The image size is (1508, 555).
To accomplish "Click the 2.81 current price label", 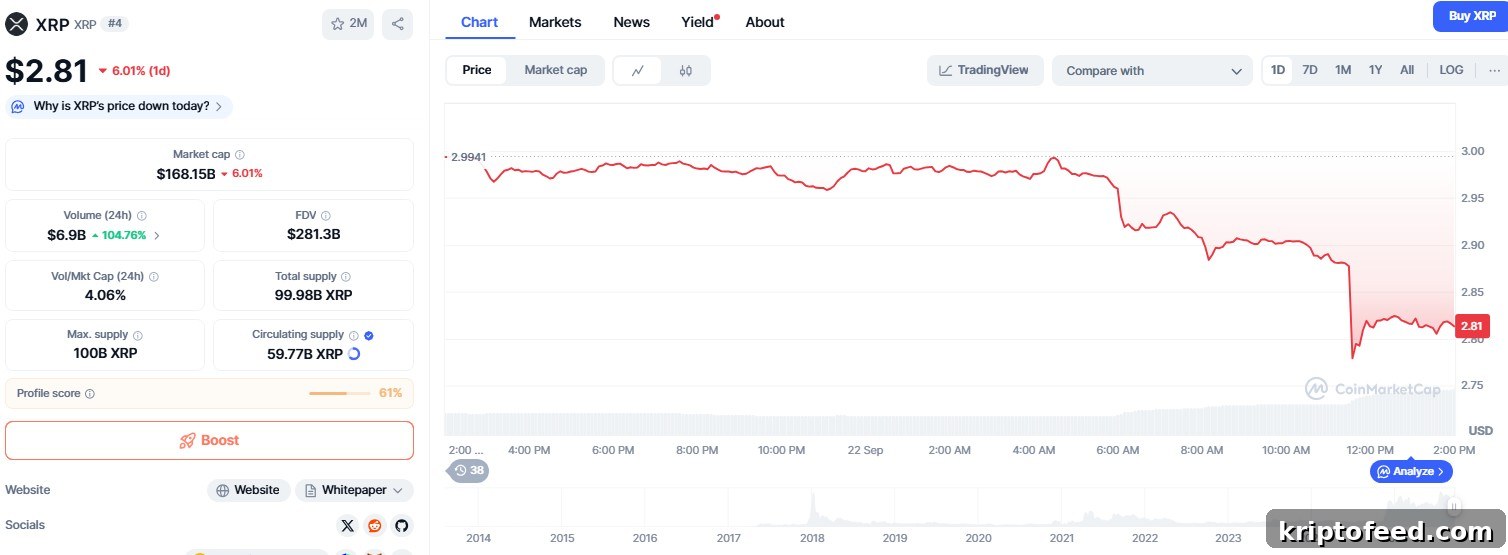I will (x=1472, y=326).
